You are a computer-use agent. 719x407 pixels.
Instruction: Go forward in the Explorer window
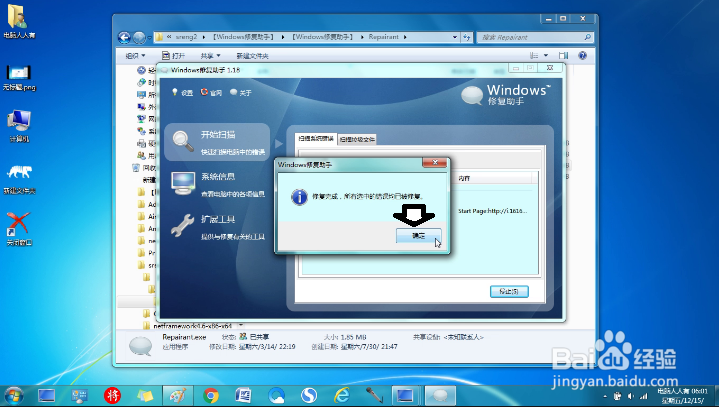pyautogui.click(x=139, y=38)
